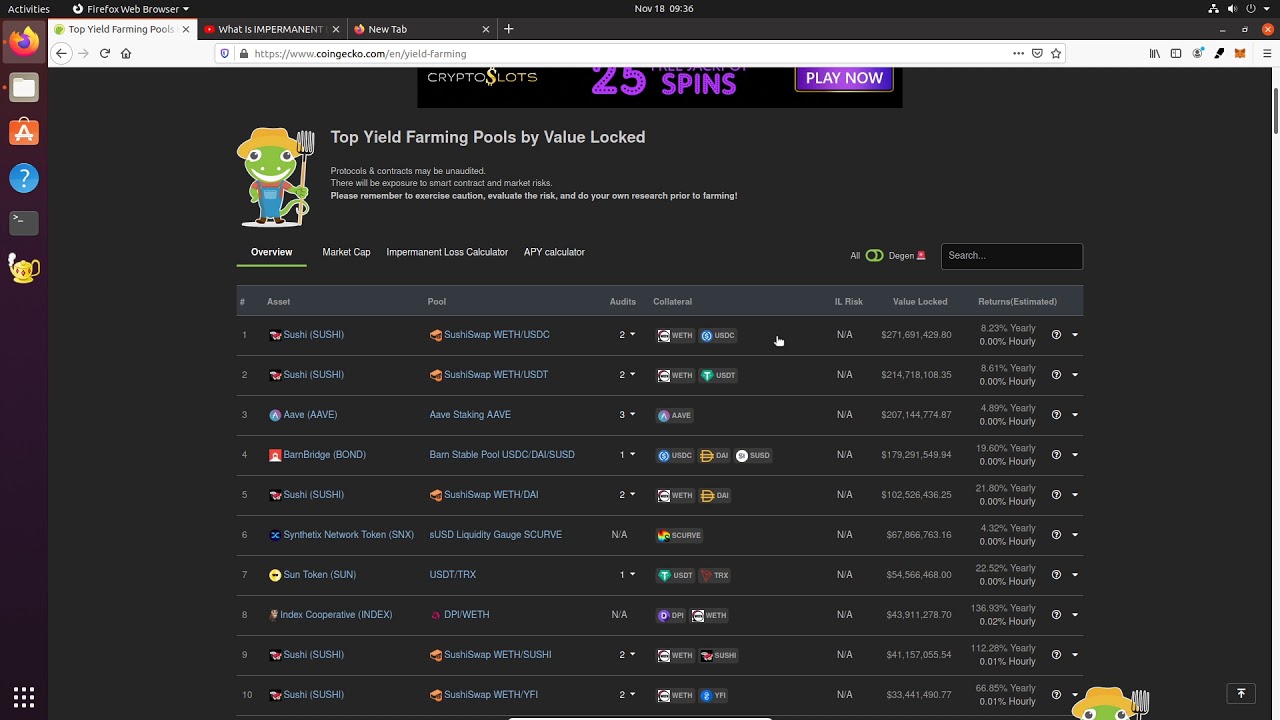Expand row details for DPI/WETH pool

(x=1075, y=615)
